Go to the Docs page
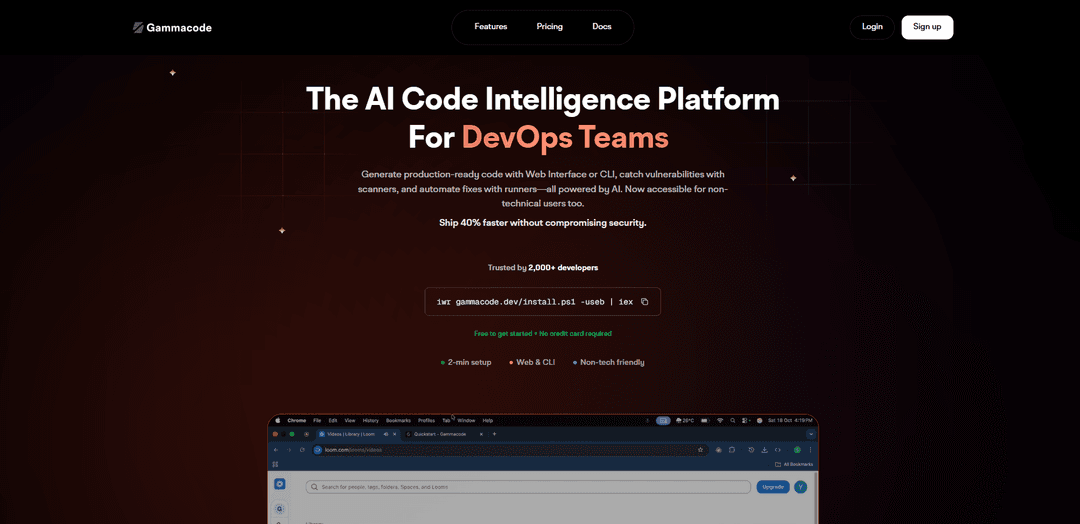1080x524 pixels. 601,27
